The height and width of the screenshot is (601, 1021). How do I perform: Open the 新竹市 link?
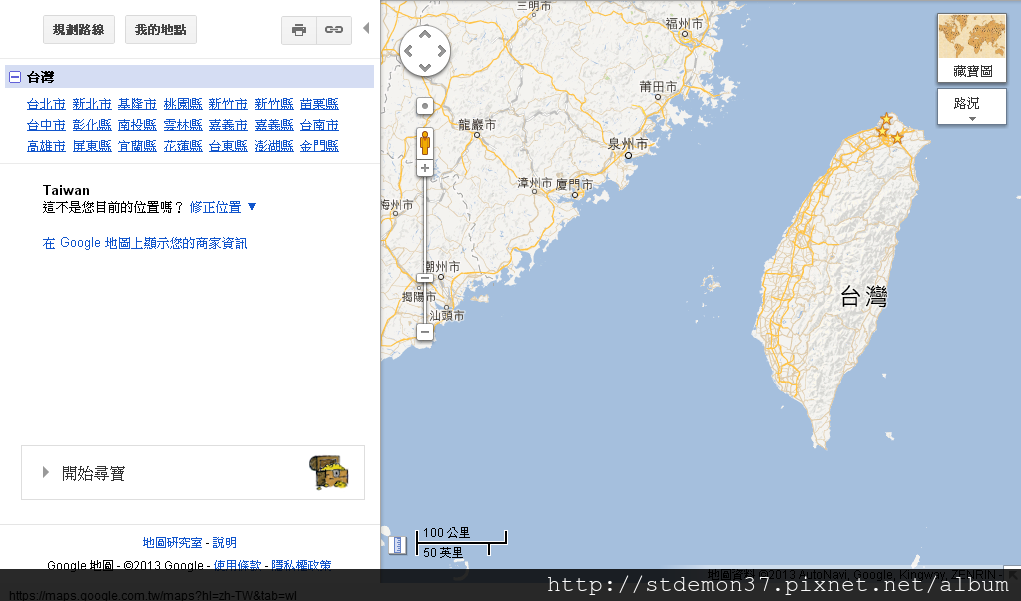pos(228,104)
